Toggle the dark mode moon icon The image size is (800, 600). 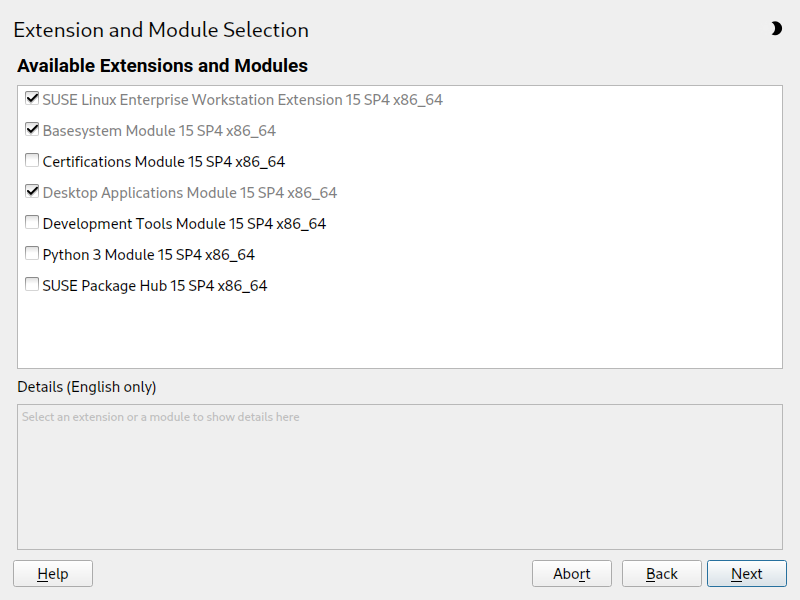click(x=776, y=29)
